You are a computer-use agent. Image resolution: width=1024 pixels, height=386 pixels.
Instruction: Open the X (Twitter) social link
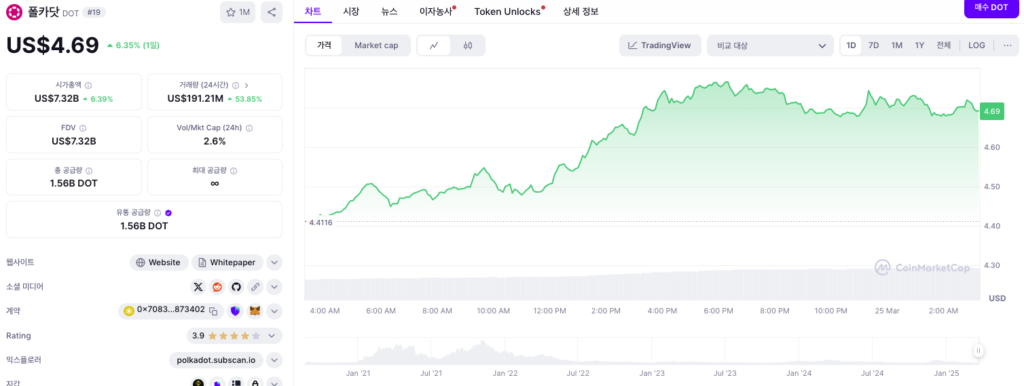[x=199, y=287]
